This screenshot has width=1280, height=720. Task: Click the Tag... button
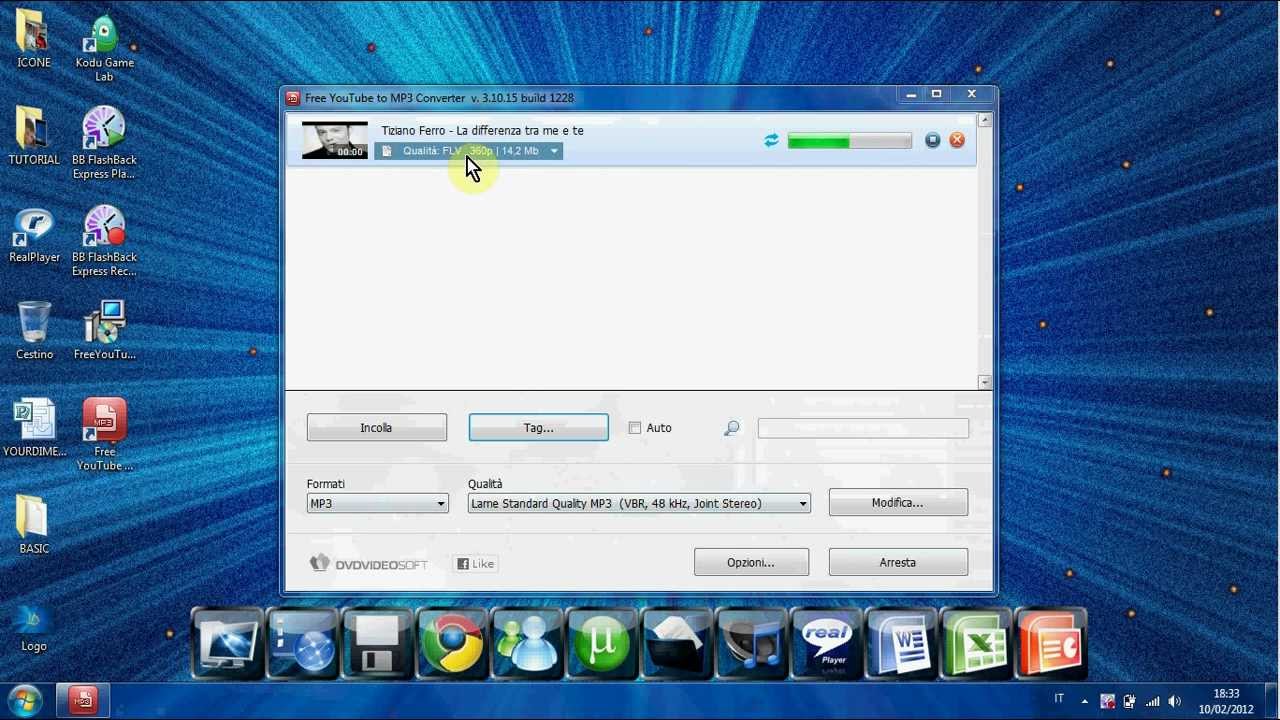tap(539, 428)
